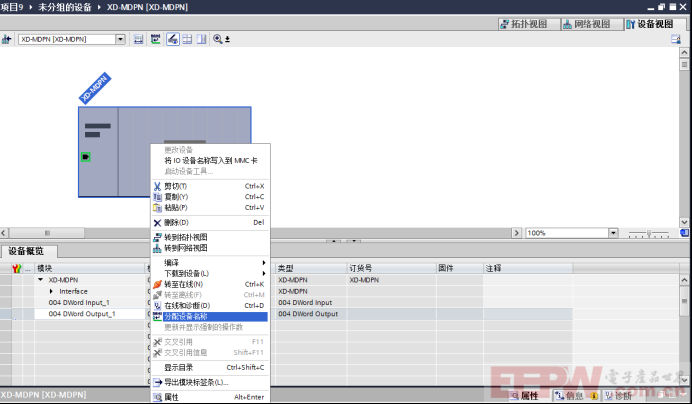
Task: Choose 显示目录 in context menu
Action: coord(210,367)
